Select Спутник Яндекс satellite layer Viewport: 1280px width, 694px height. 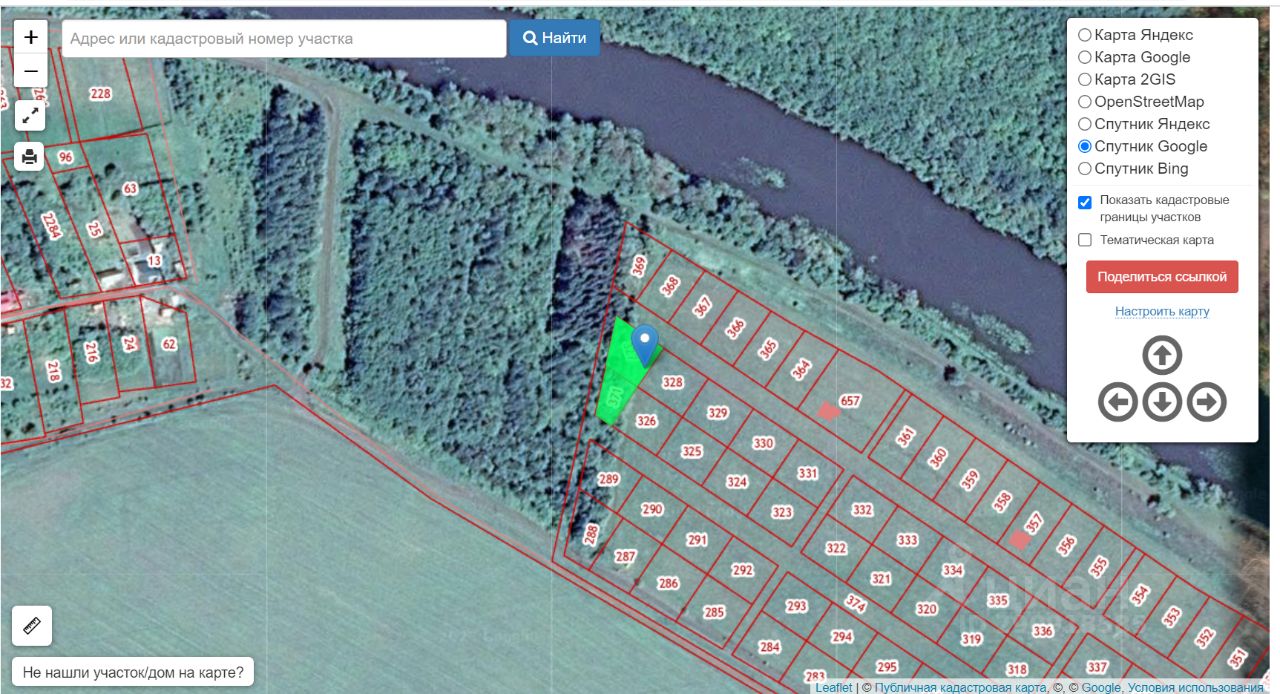pyautogui.click(x=1085, y=124)
